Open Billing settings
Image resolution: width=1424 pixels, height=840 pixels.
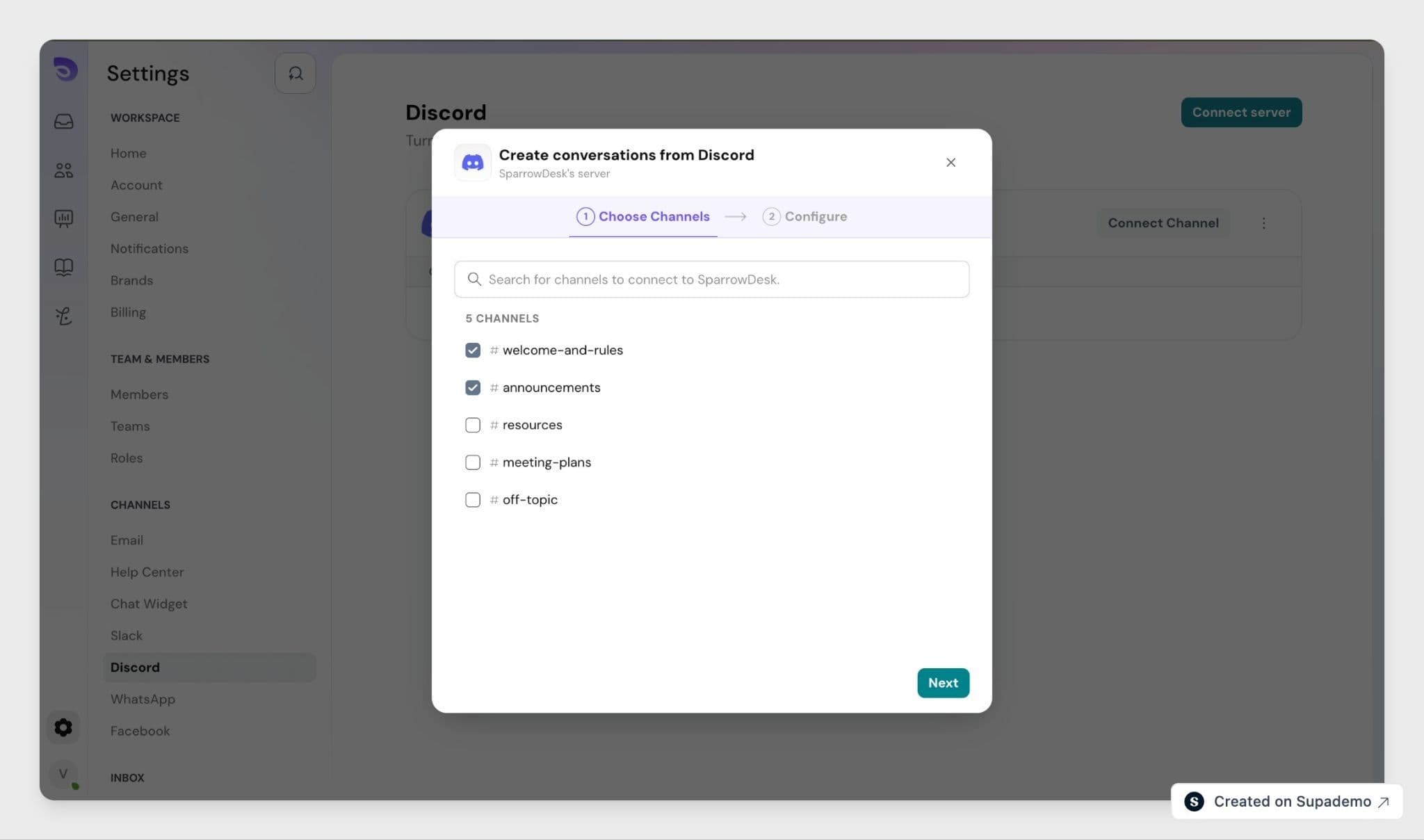[x=128, y=312]
